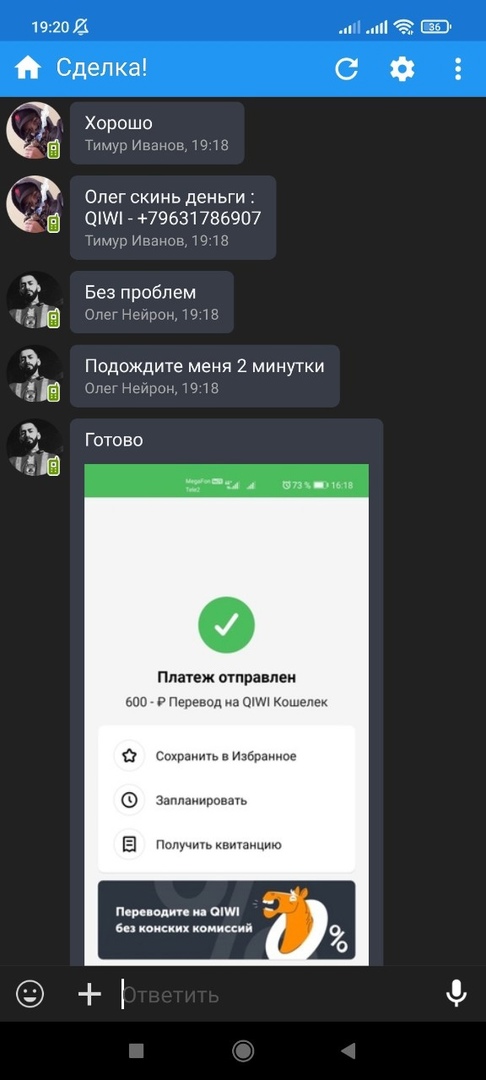Start voice input with microphone icon
Viewport: 486px width, 1080px height.
coord(456,994)
